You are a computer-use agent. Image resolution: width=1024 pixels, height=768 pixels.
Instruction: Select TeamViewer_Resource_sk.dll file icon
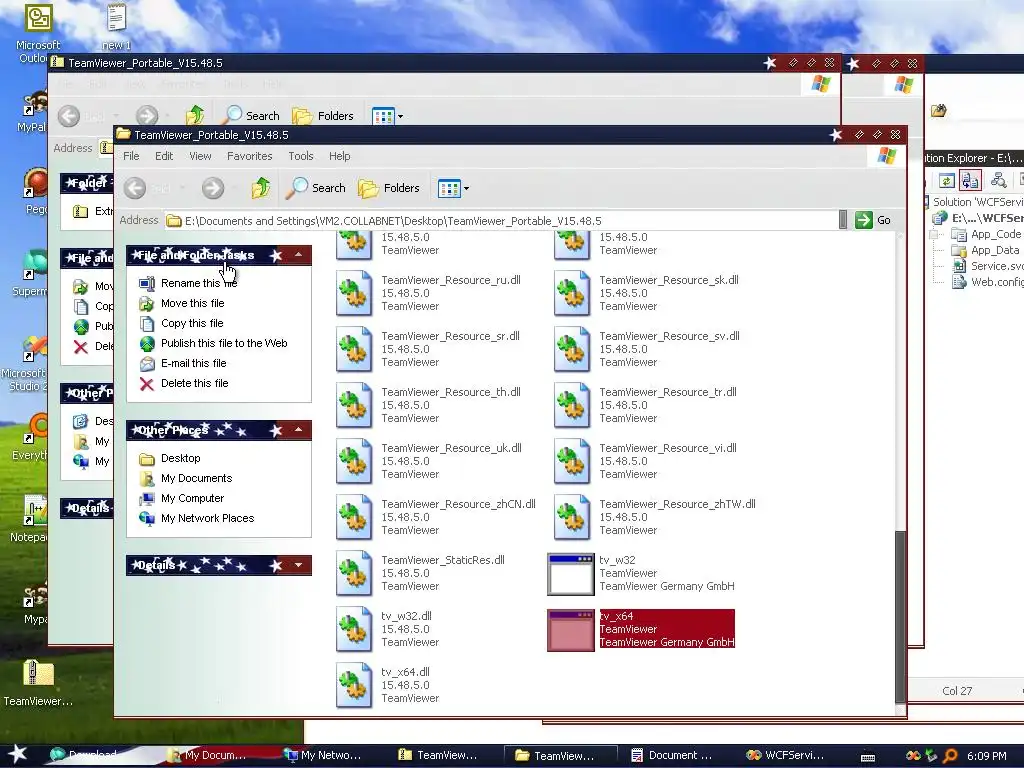[572, 293]
